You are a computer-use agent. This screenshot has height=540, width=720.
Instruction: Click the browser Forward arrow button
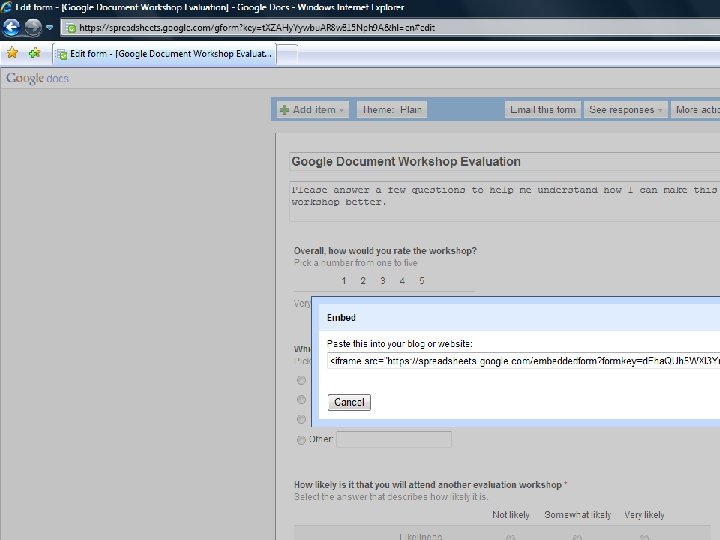[33, 28]
